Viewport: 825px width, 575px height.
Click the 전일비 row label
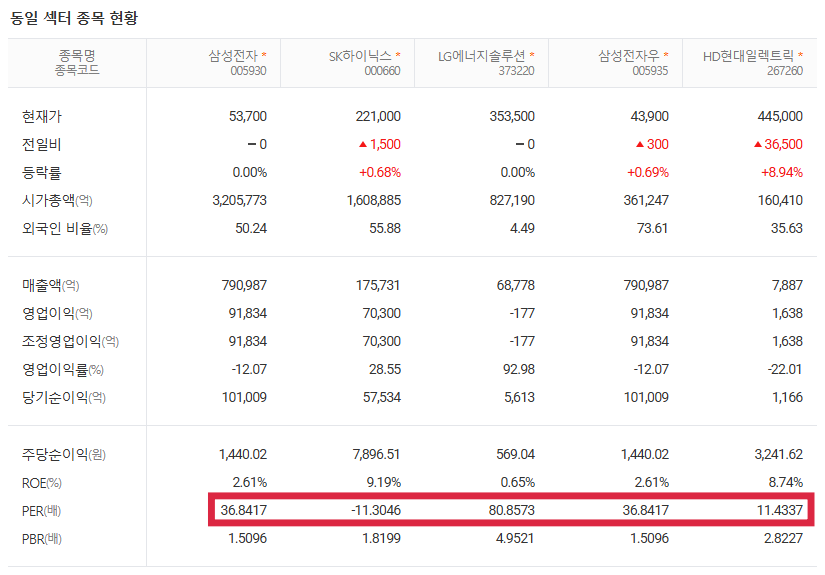[42, 144]
